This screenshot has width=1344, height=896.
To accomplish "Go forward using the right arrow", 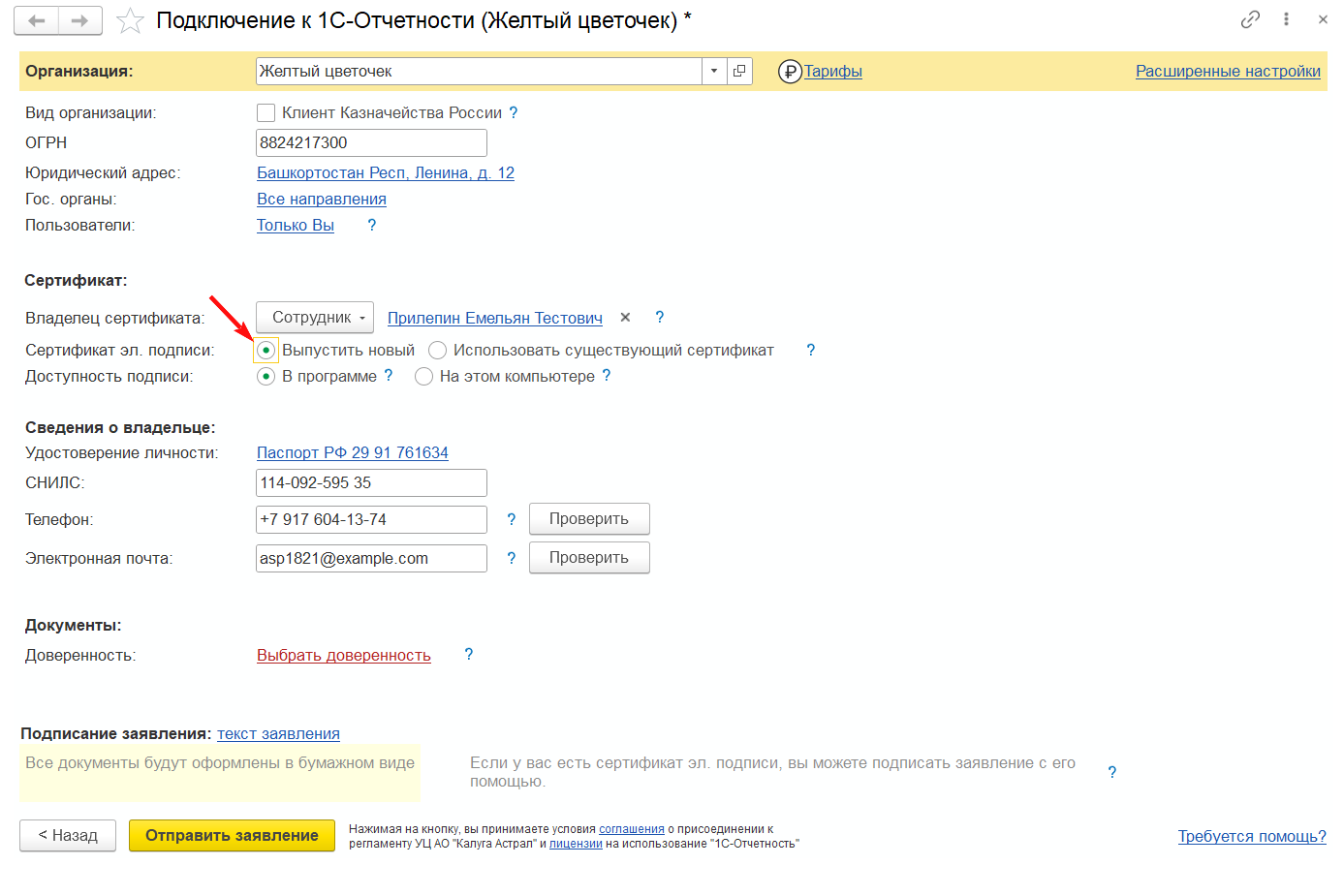I will click(80, 20).
